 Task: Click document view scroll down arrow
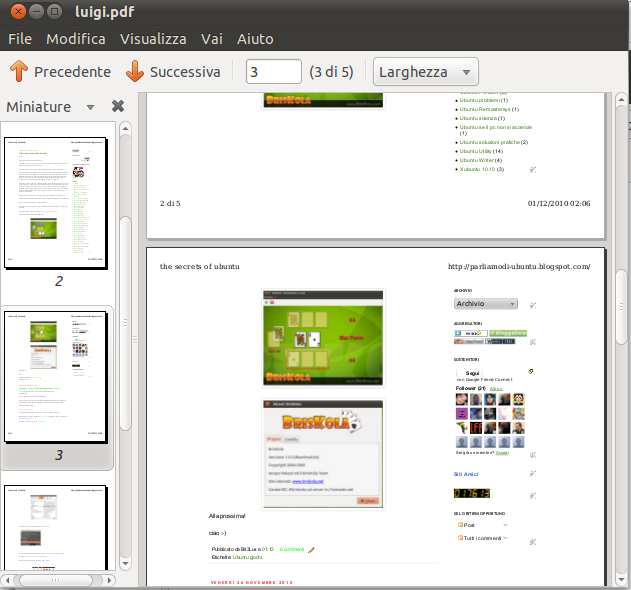pos(621,580)
